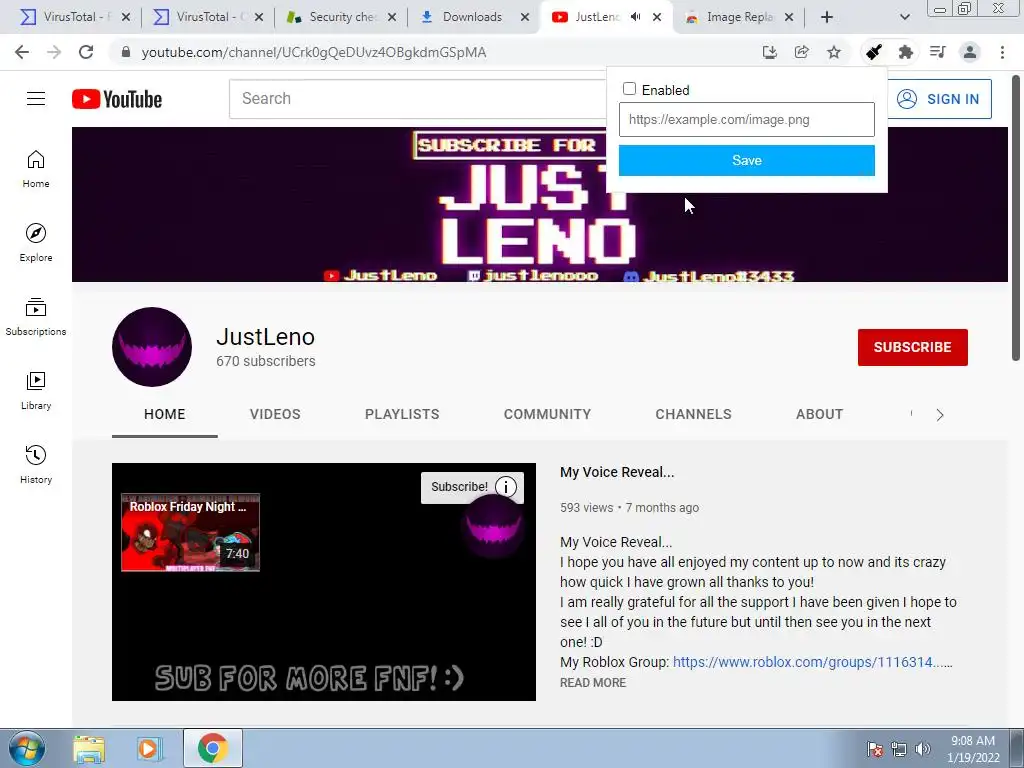Select the channel HOME tab
The image size is (1024, 768).
[165, 414]
